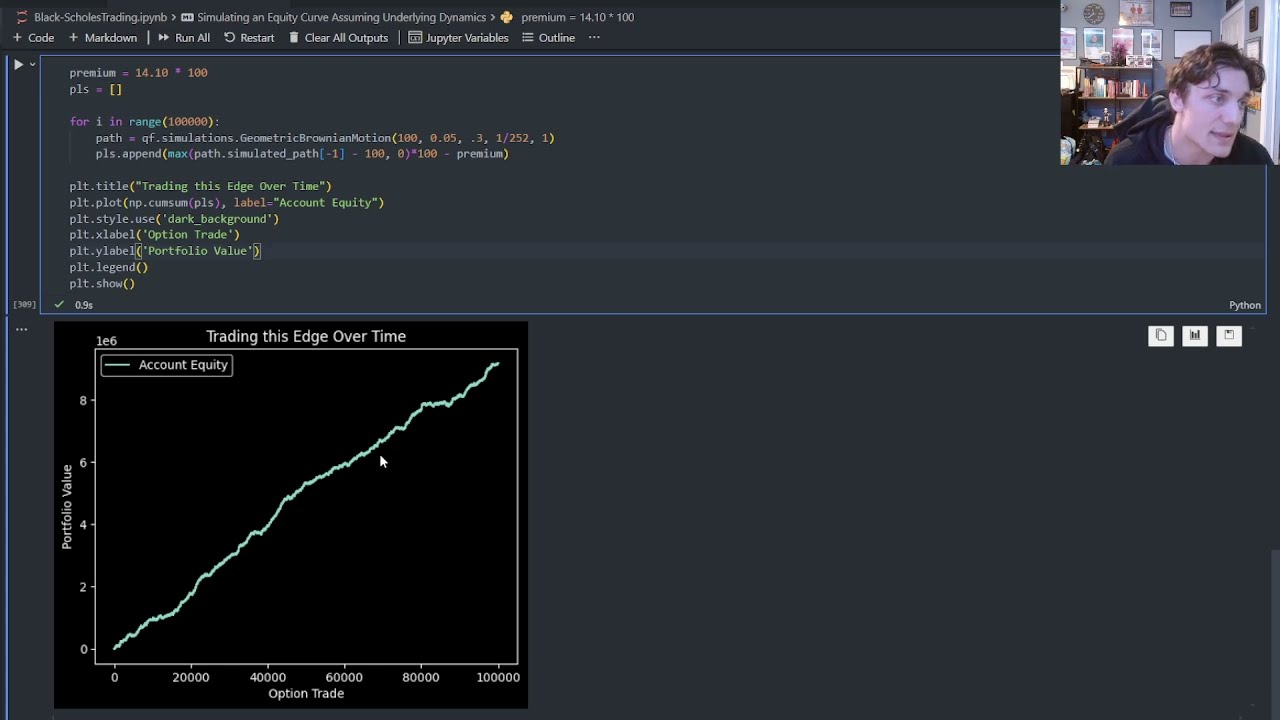Clear All Outputs of the notebook

[338, 38]
